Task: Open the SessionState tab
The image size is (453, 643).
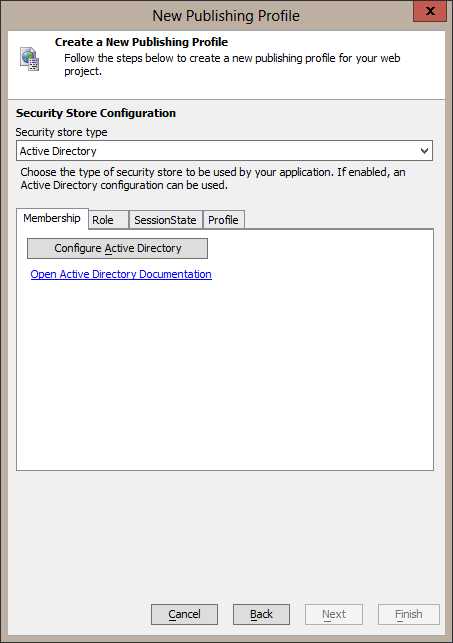Action: (x=166, y=220)
